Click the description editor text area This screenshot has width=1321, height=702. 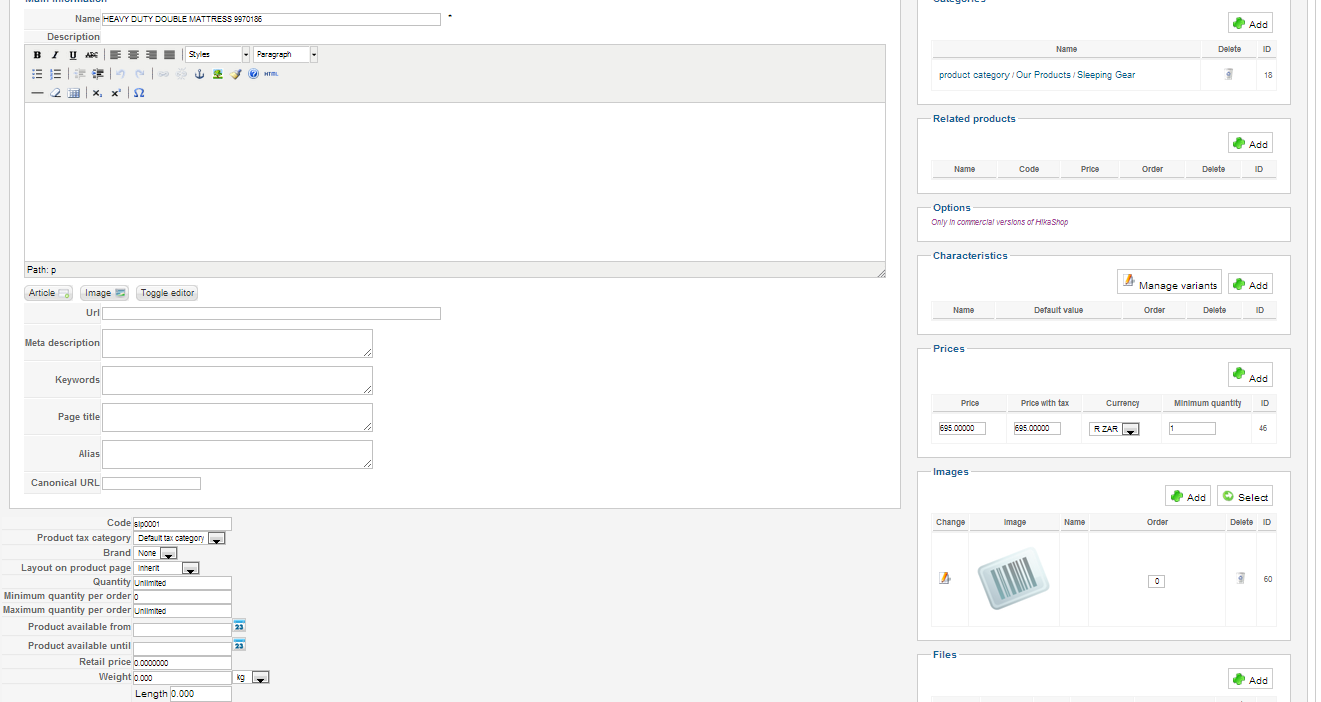455,182
